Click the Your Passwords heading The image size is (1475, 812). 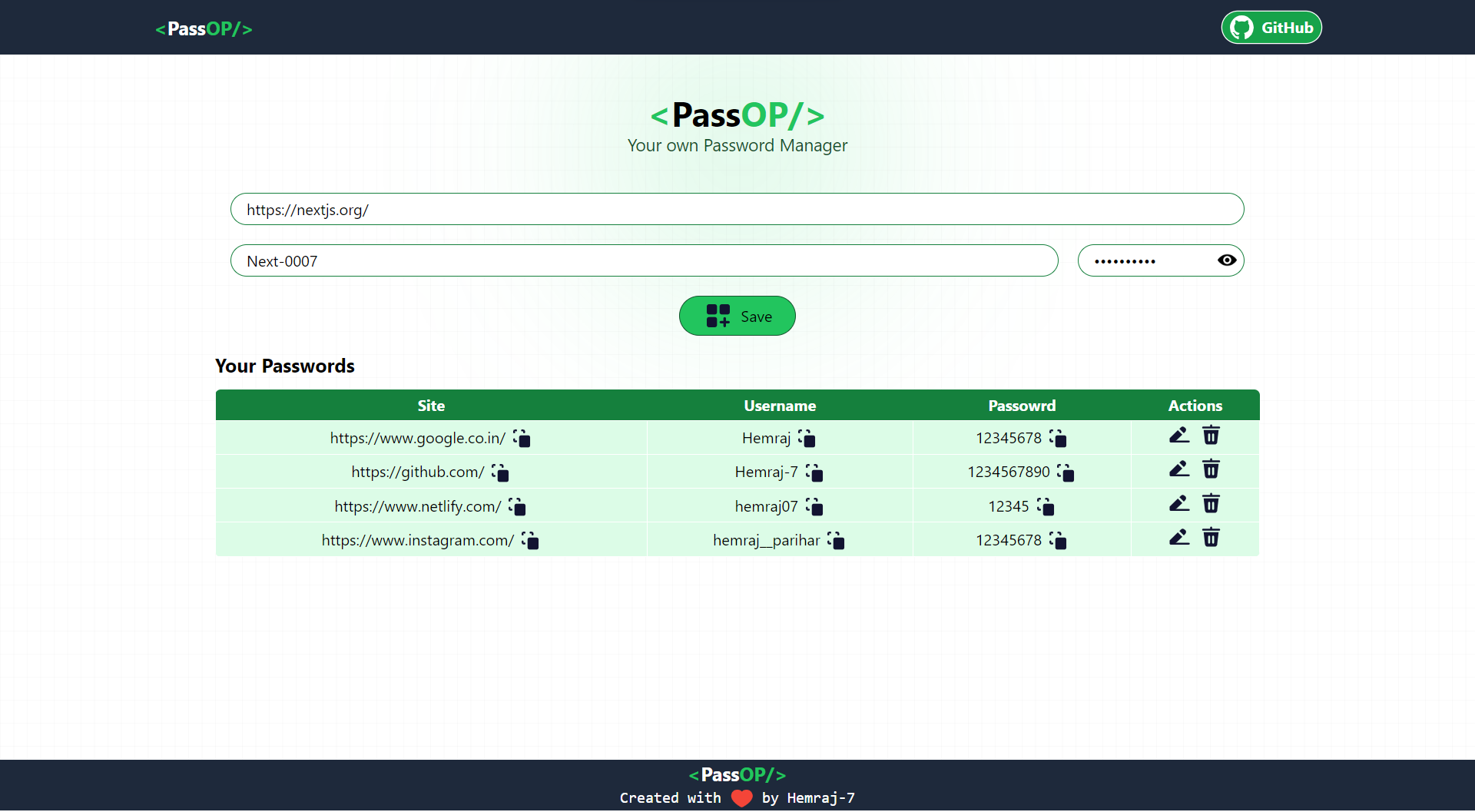pos(285,366)
